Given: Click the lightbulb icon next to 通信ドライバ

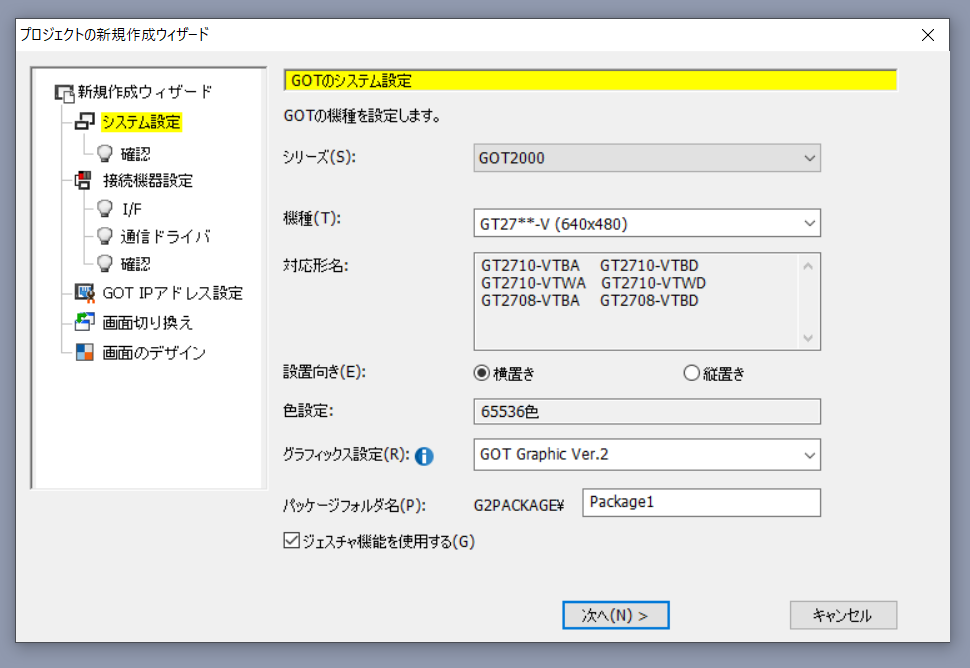Looking at the screenshot, I should click(105, 236).
